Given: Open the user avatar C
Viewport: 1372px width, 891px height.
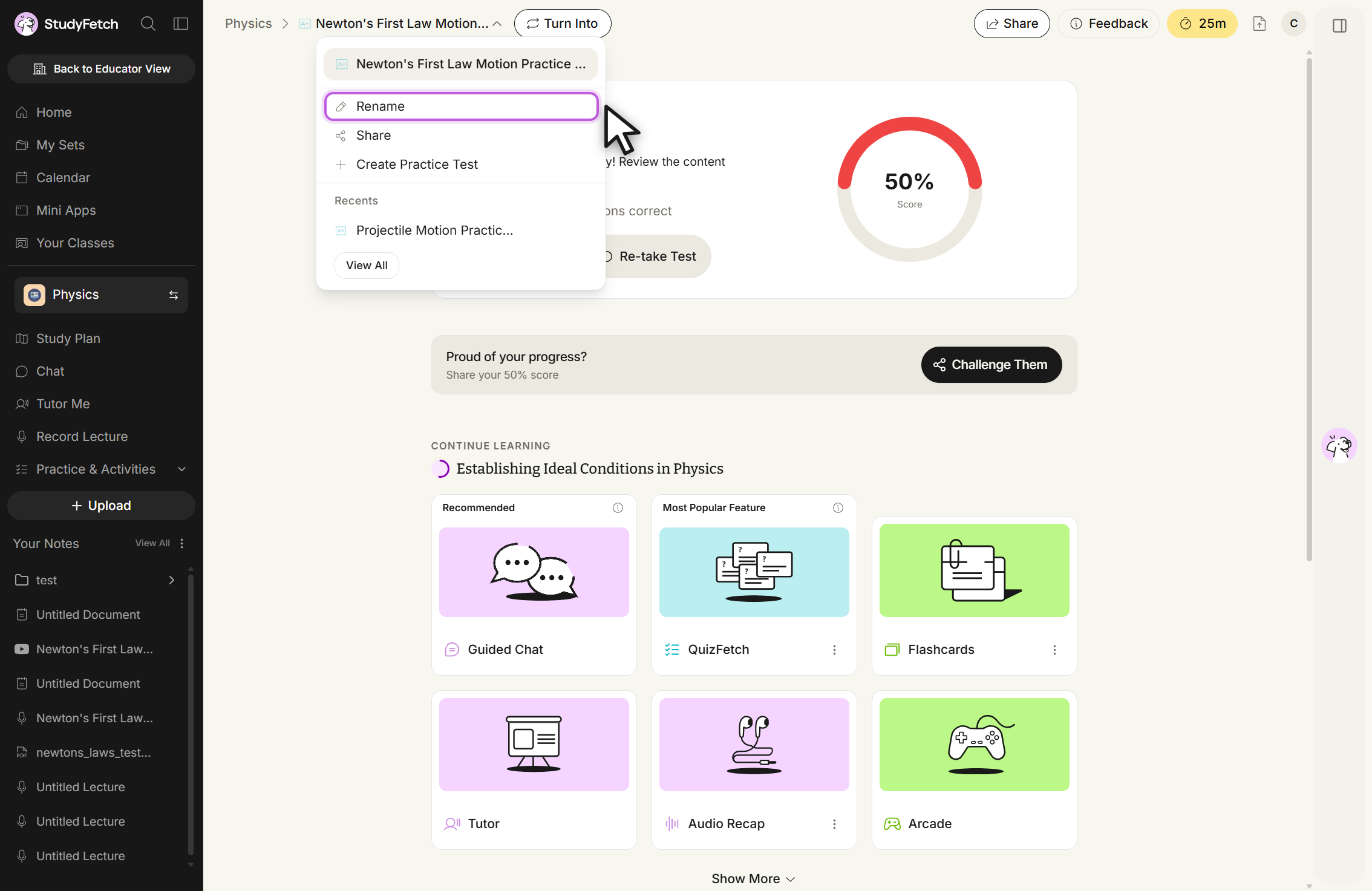Looking at the screenshot, I should 1294,24.
